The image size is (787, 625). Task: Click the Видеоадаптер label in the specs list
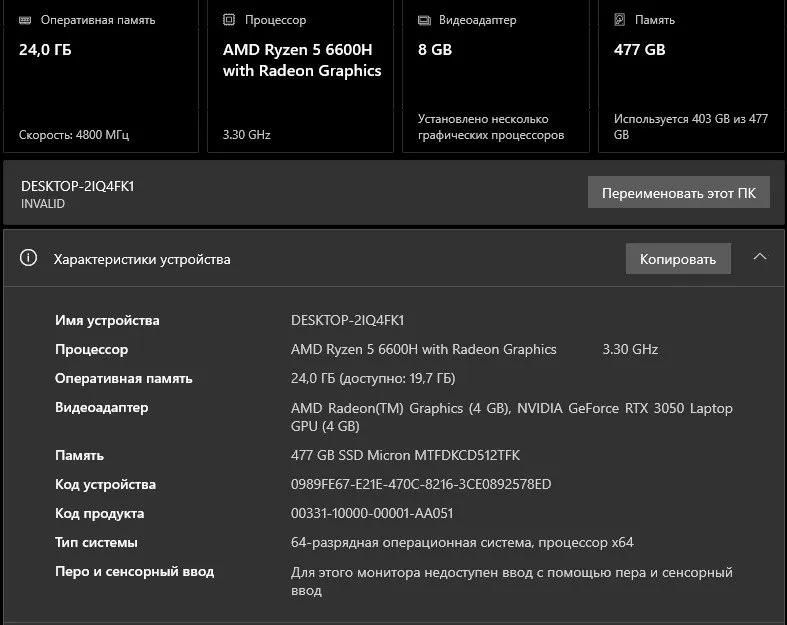[101, 408]
